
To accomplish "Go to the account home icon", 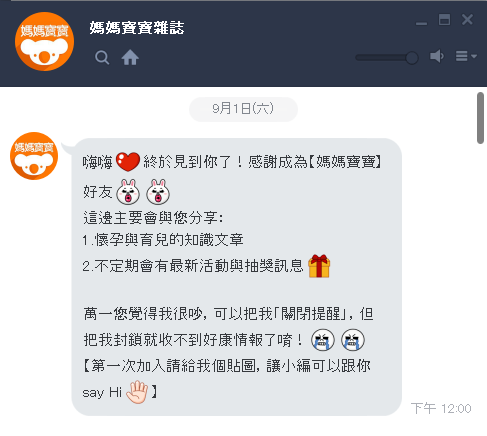I will 130,57.
